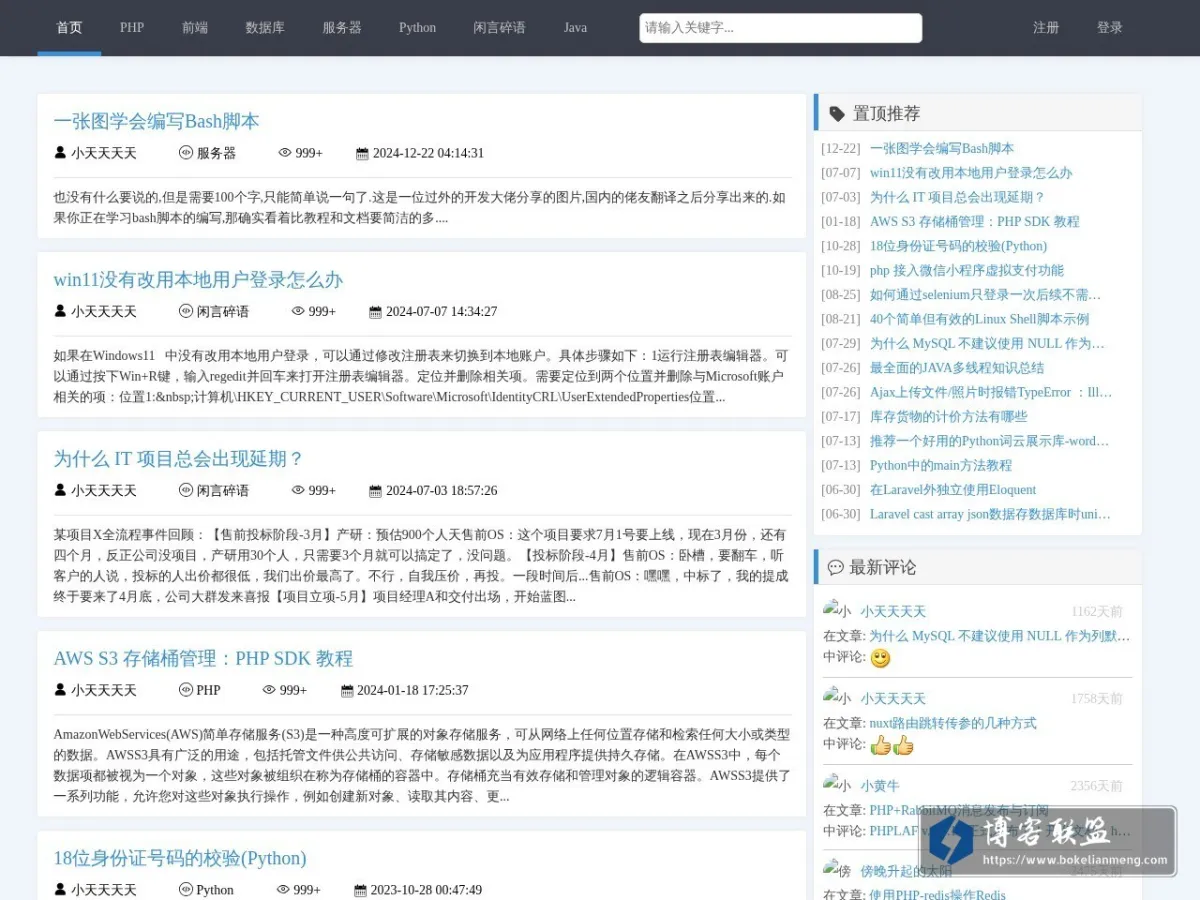Open post title win11没有改用本地用户登录怎么办
Image resolution: width=1200 pixels, height=900 pixels.
point(198,279)
